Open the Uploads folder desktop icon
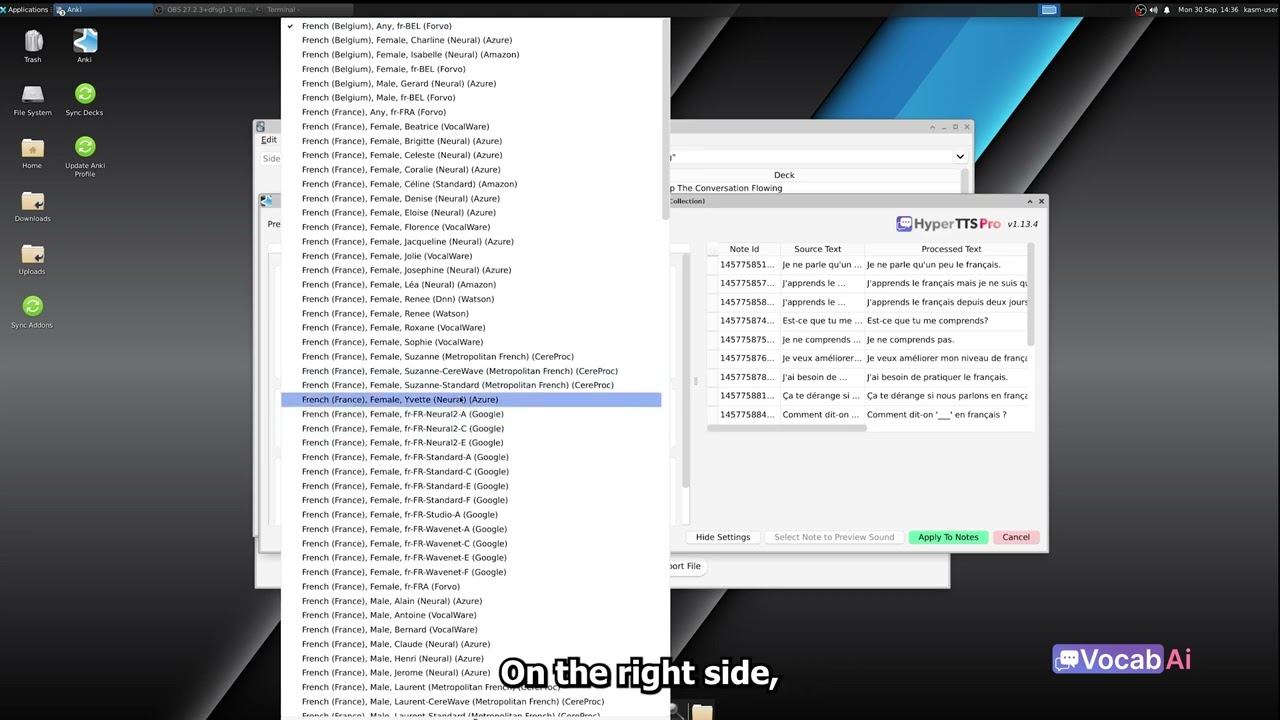Image resolution: width=1280 pixels, height=720 pixels. coord(33,259)
